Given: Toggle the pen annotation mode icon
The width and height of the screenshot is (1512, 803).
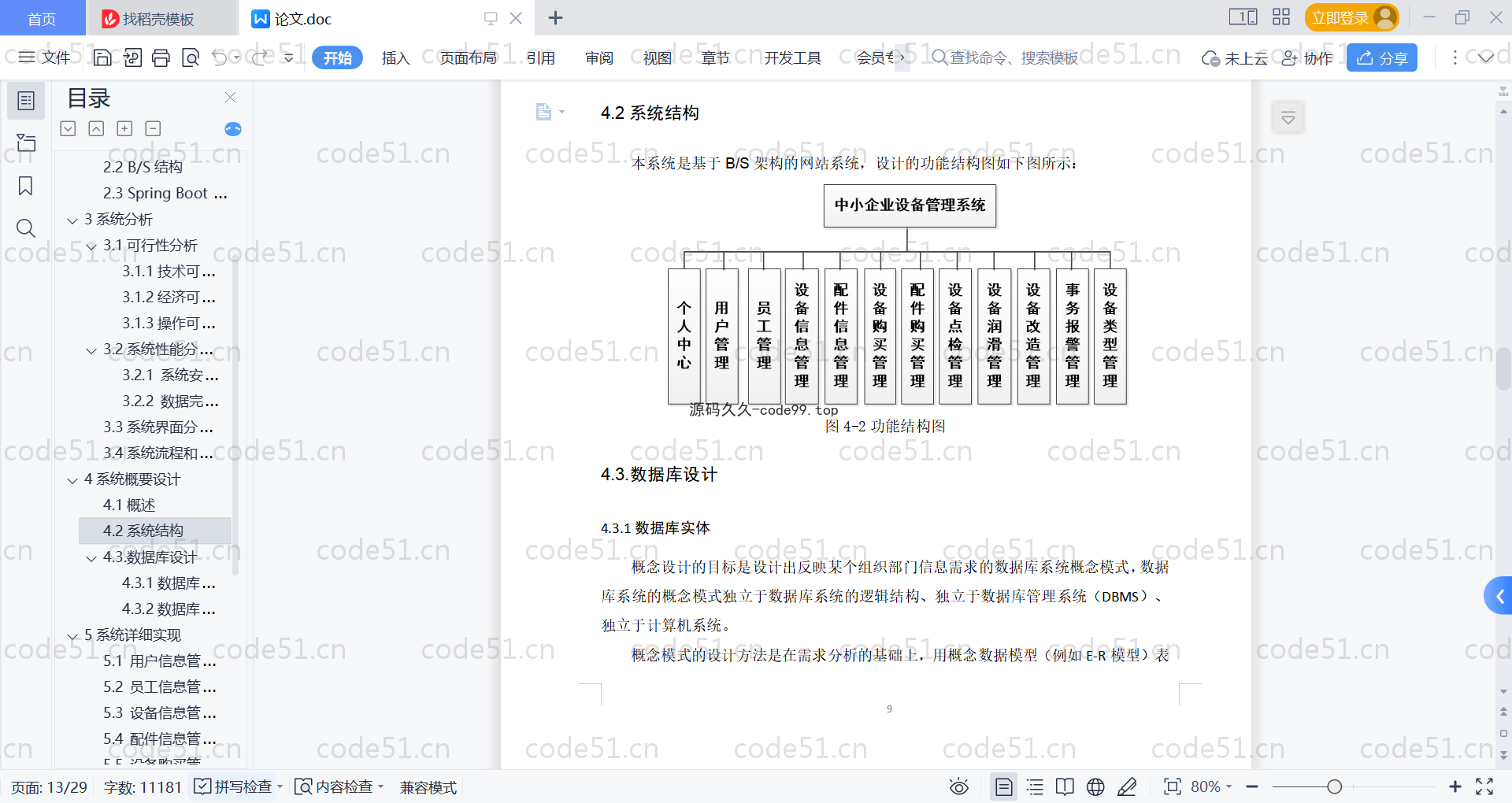Looking at the screenshot, I should (1127, 786).
